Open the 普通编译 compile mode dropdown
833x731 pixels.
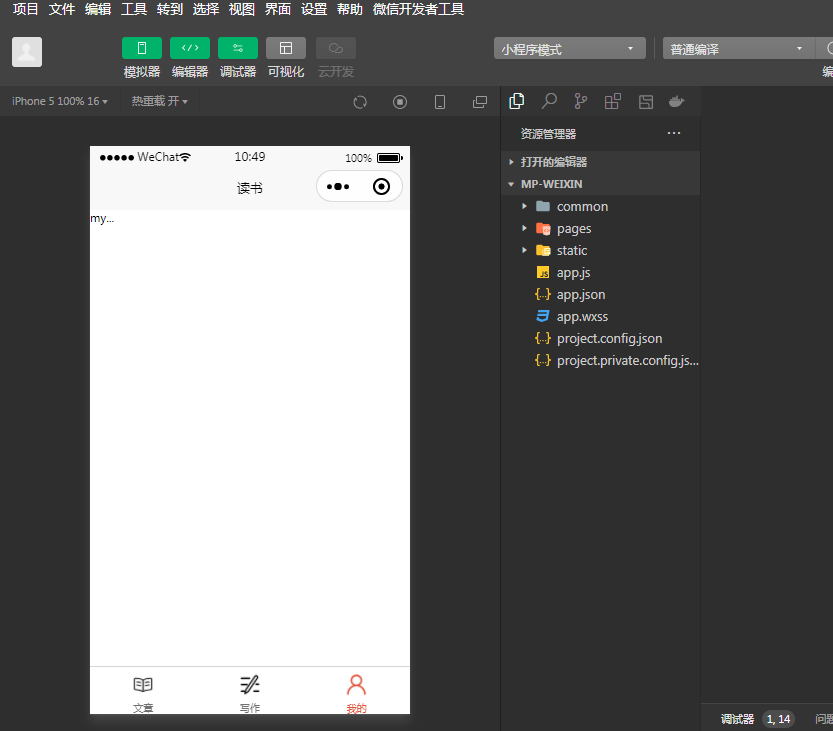(x=738, y=48)
